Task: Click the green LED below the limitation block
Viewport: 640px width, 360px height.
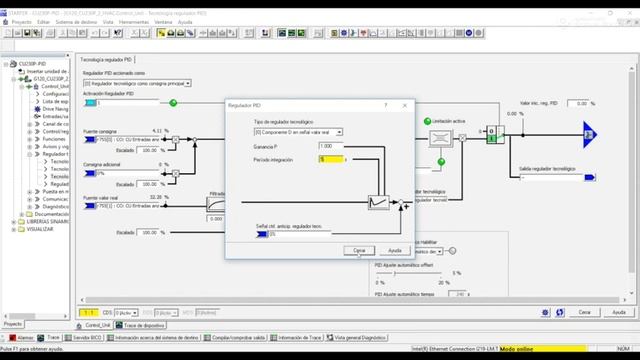Action: (441, 162)
